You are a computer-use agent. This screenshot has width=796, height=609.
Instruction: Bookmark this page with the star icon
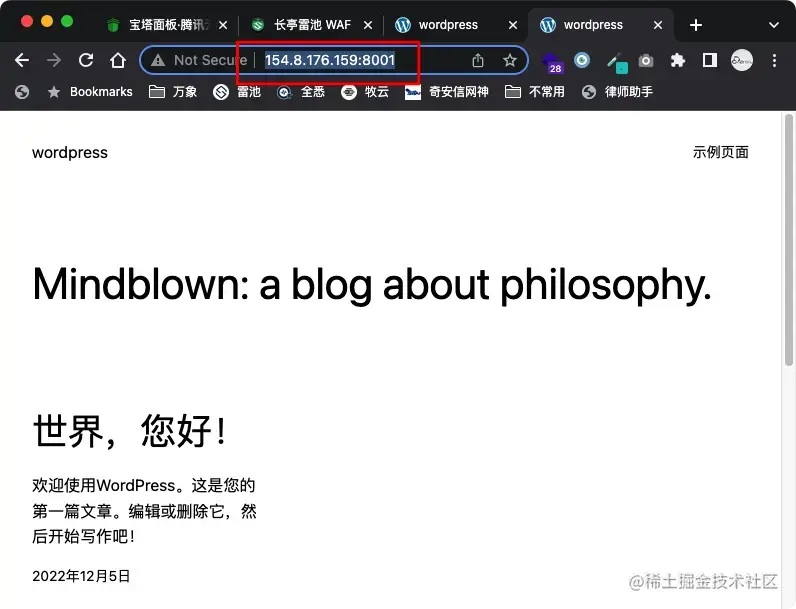pyautogui.click(x=510, y=60)
